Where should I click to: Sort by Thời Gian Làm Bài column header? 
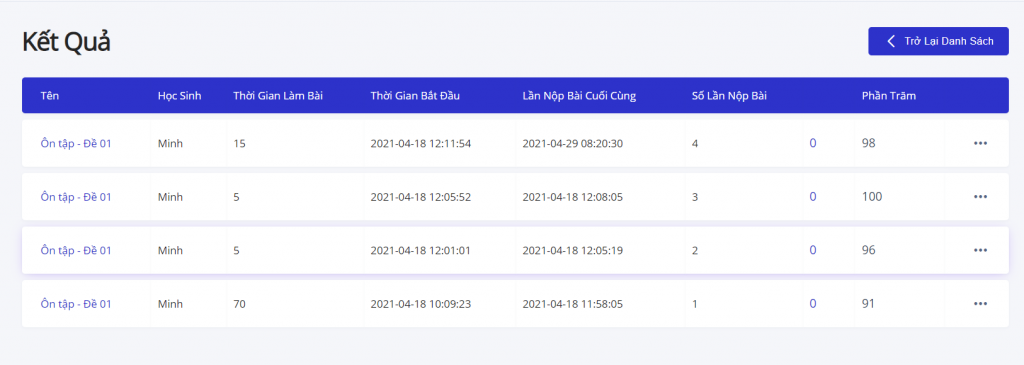[278, 96]
